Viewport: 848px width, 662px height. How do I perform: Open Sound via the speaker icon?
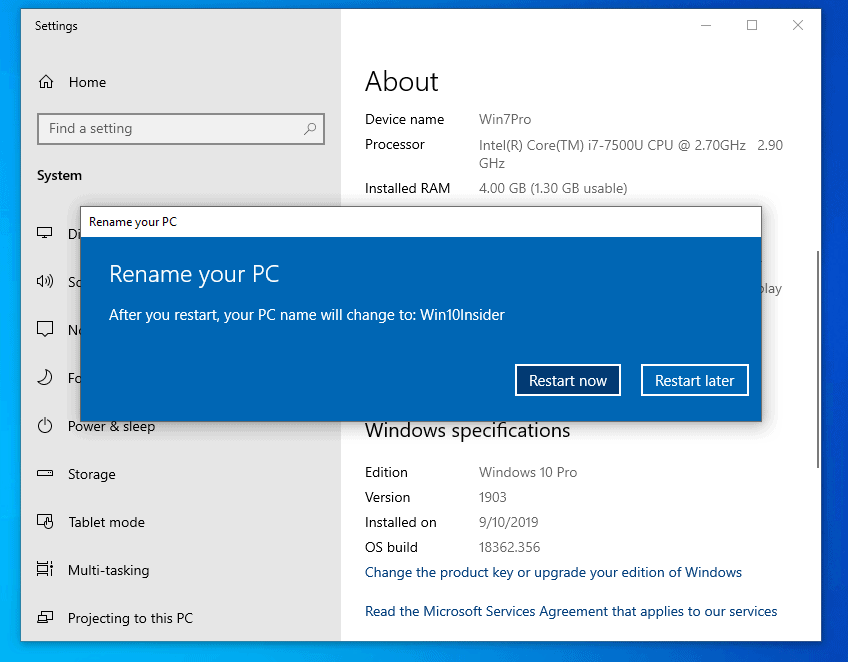pyautogui.click(x=45, y=281)
